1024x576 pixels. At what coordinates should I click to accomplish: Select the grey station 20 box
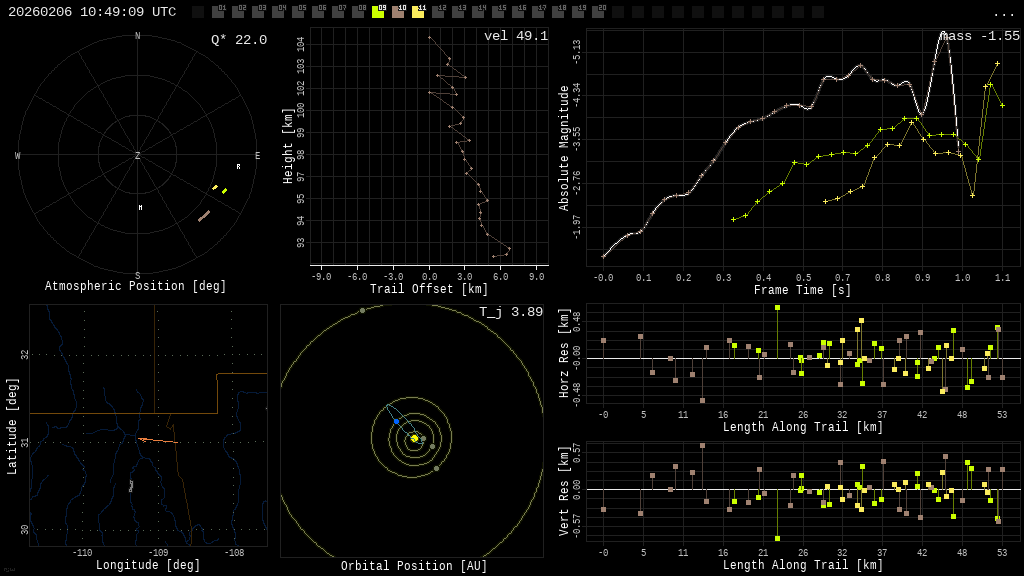(x=598, y=12)
